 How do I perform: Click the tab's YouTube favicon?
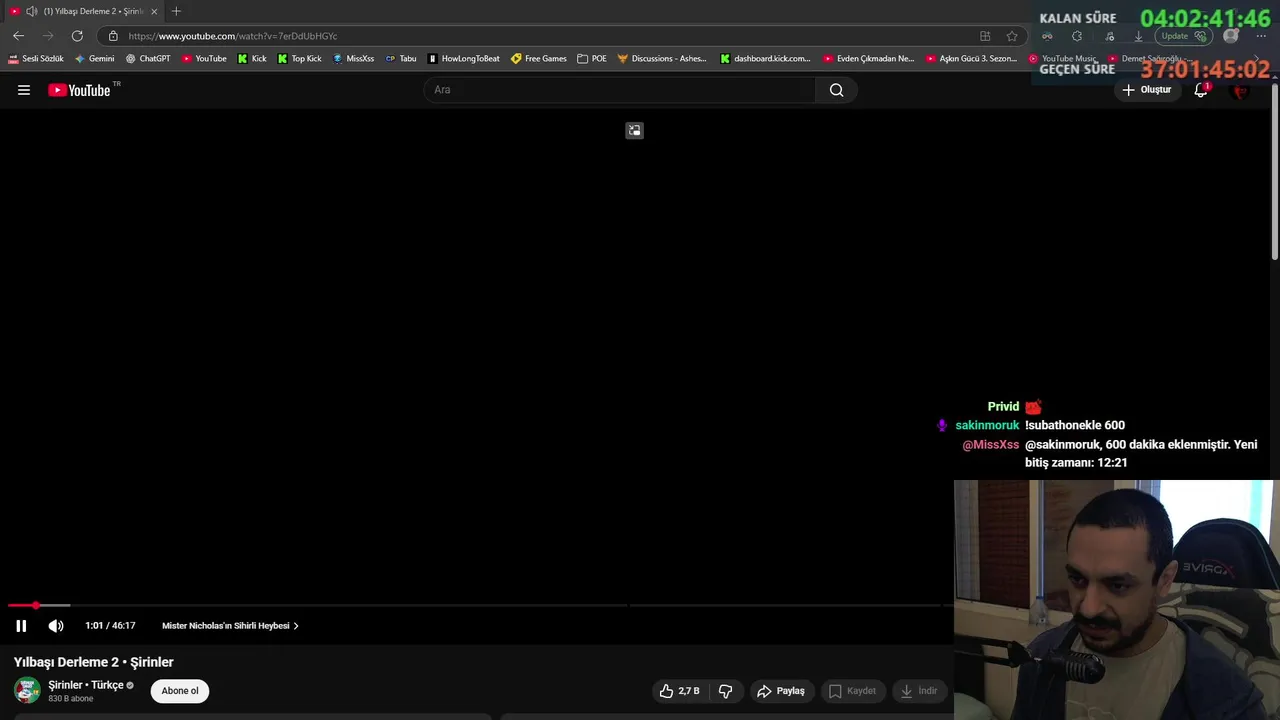[x=14, y=11]
